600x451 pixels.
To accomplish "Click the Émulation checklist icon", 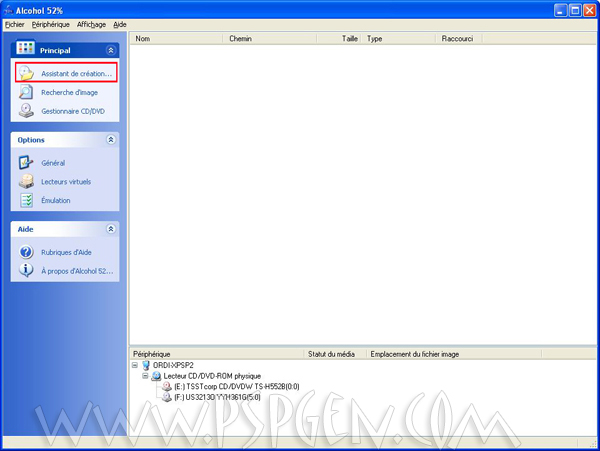I will click(26, 200).
